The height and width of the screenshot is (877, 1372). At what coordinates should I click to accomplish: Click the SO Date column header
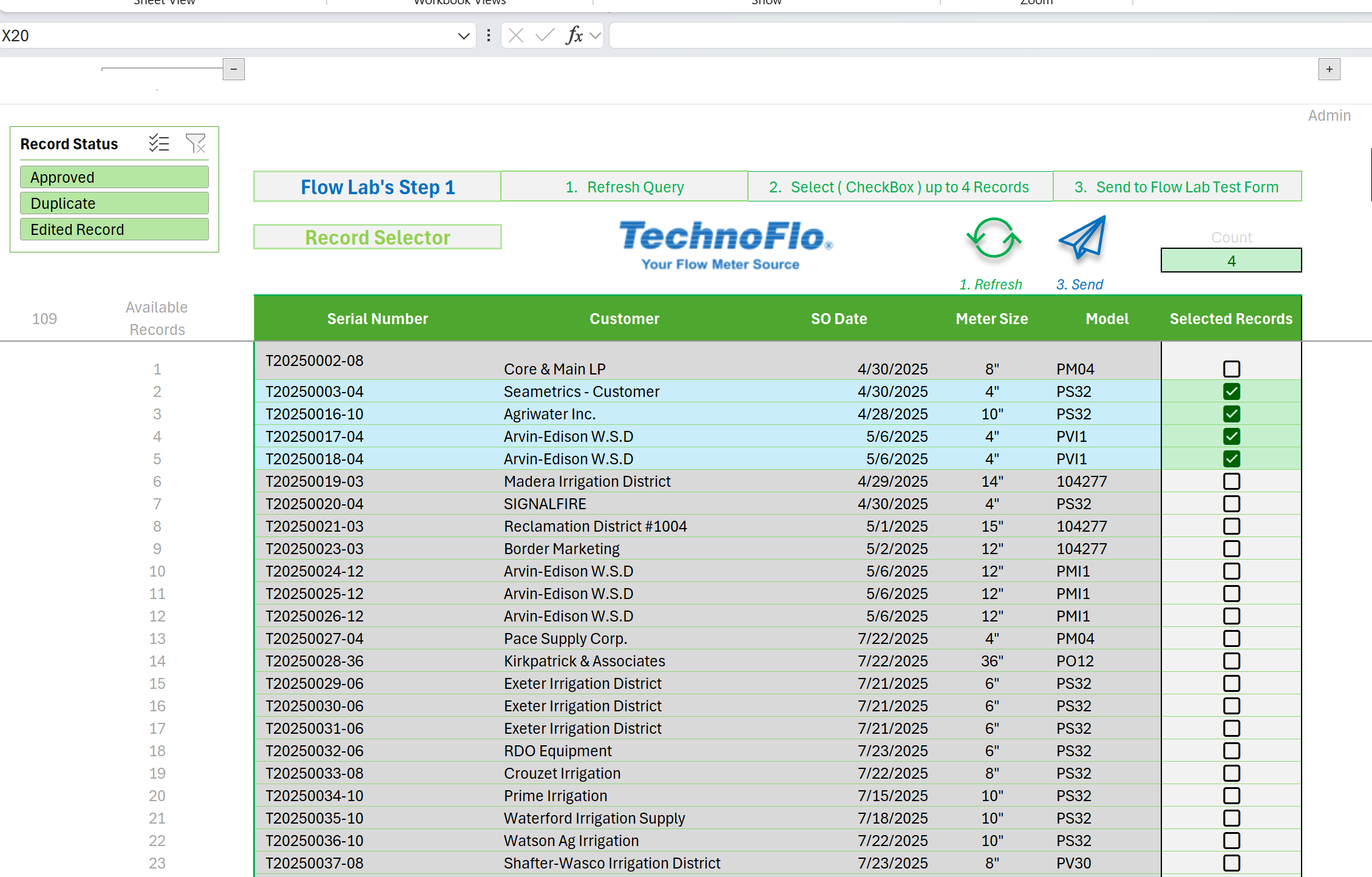click(839, 319)
